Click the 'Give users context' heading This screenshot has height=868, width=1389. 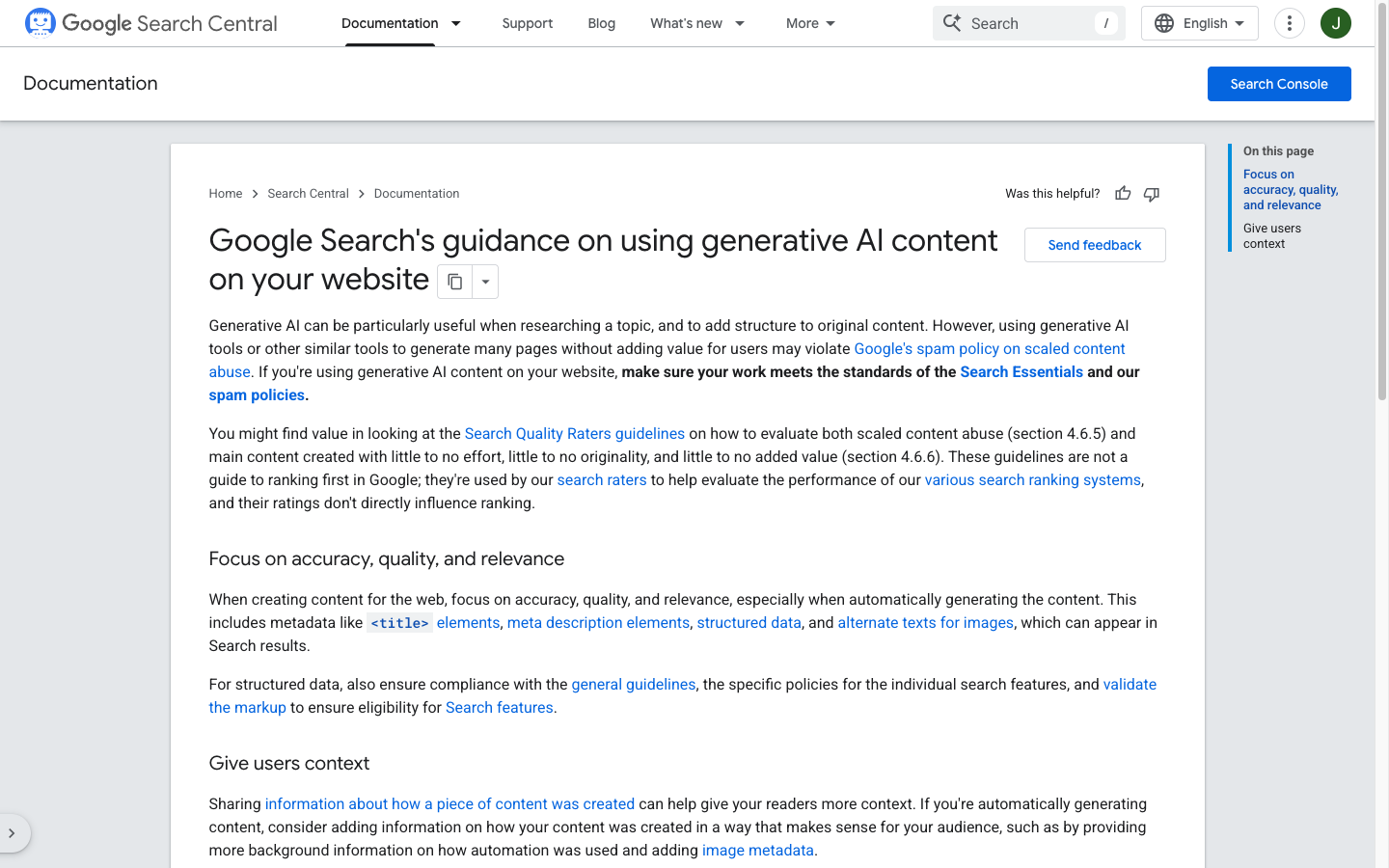coord(289,764)
